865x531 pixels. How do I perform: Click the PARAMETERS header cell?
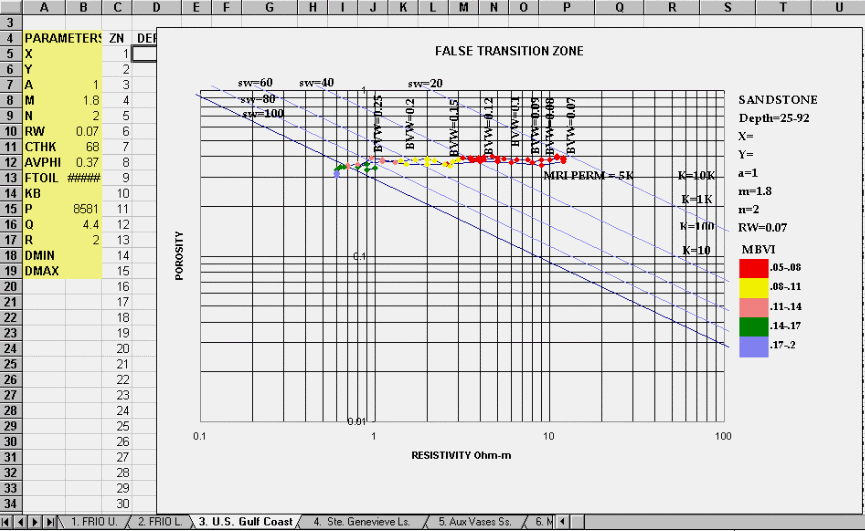pyautogui.click(x=62, y=38)
